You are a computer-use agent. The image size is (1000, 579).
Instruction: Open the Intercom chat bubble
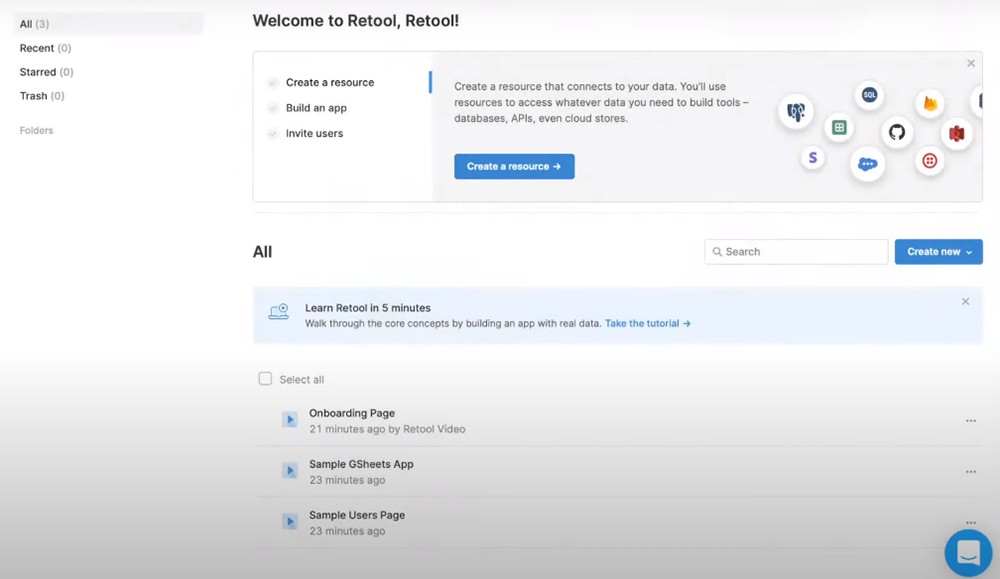pyautogui.click(x=967, y=552)
